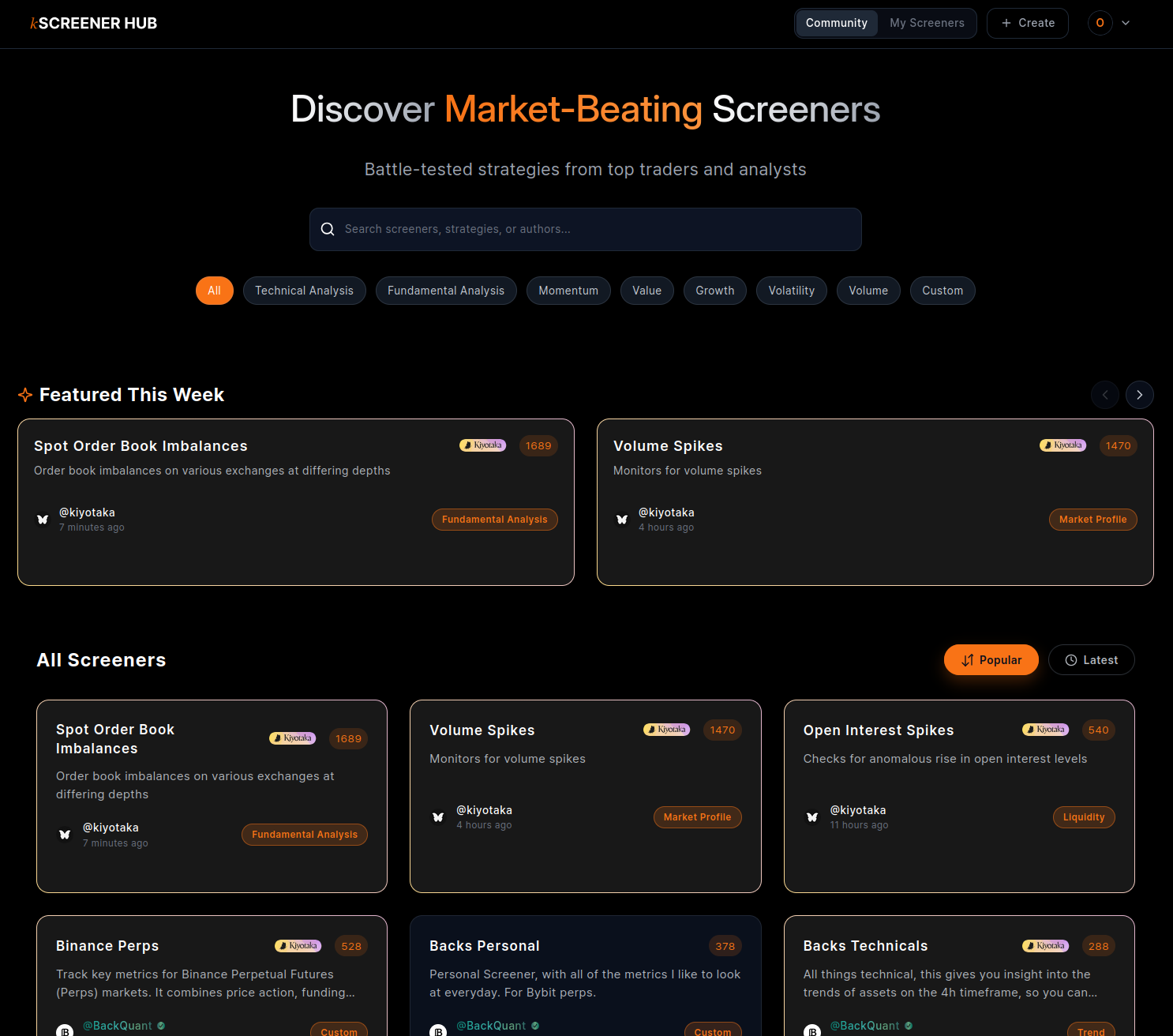Switch to Community tab
1173x1036 pixels.
coord(837,23)
